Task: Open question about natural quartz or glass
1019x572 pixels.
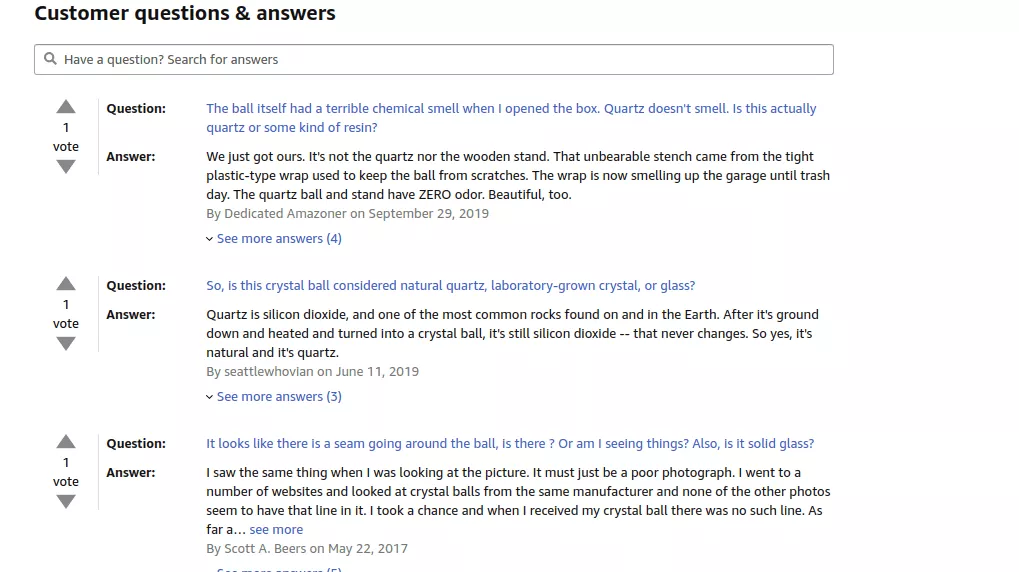Action: click(x=450, y=286)
